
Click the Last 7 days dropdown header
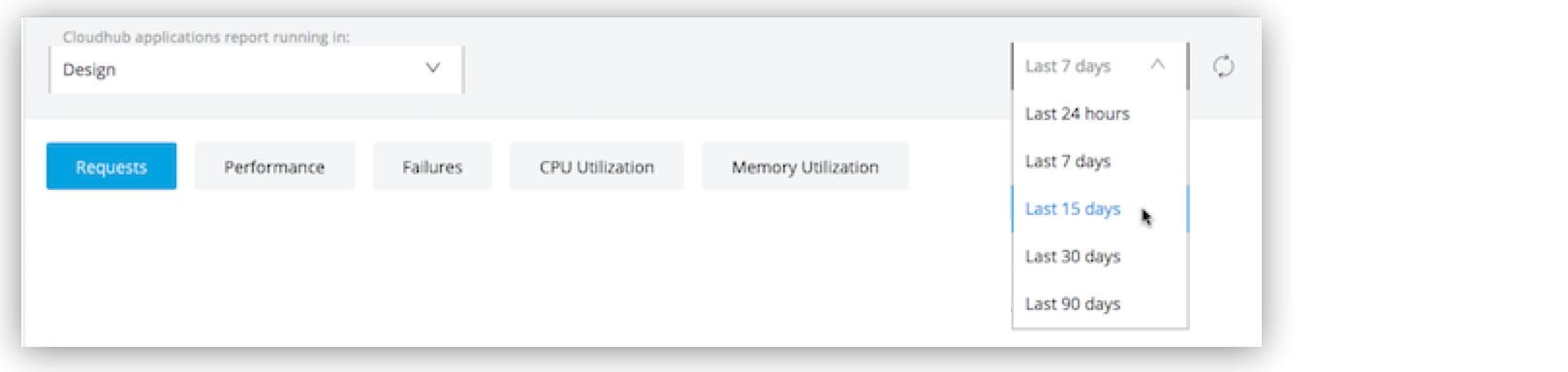1099,66
